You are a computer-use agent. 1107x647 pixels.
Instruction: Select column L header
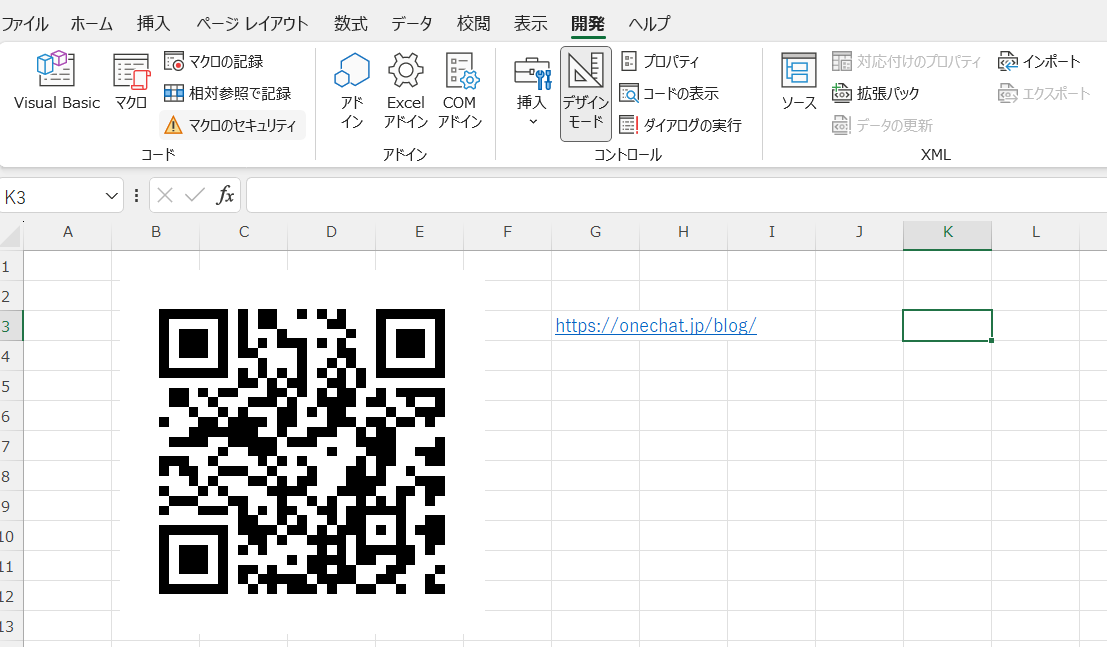click(1036, 232)
